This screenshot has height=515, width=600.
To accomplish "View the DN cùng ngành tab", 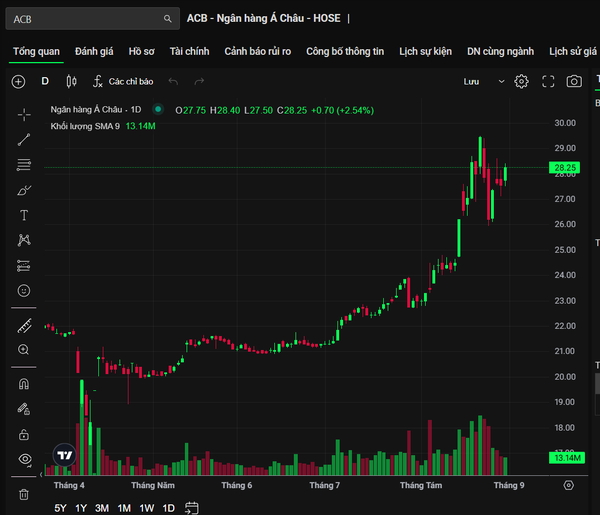I will pyautogui.click(x=500, y=51).
